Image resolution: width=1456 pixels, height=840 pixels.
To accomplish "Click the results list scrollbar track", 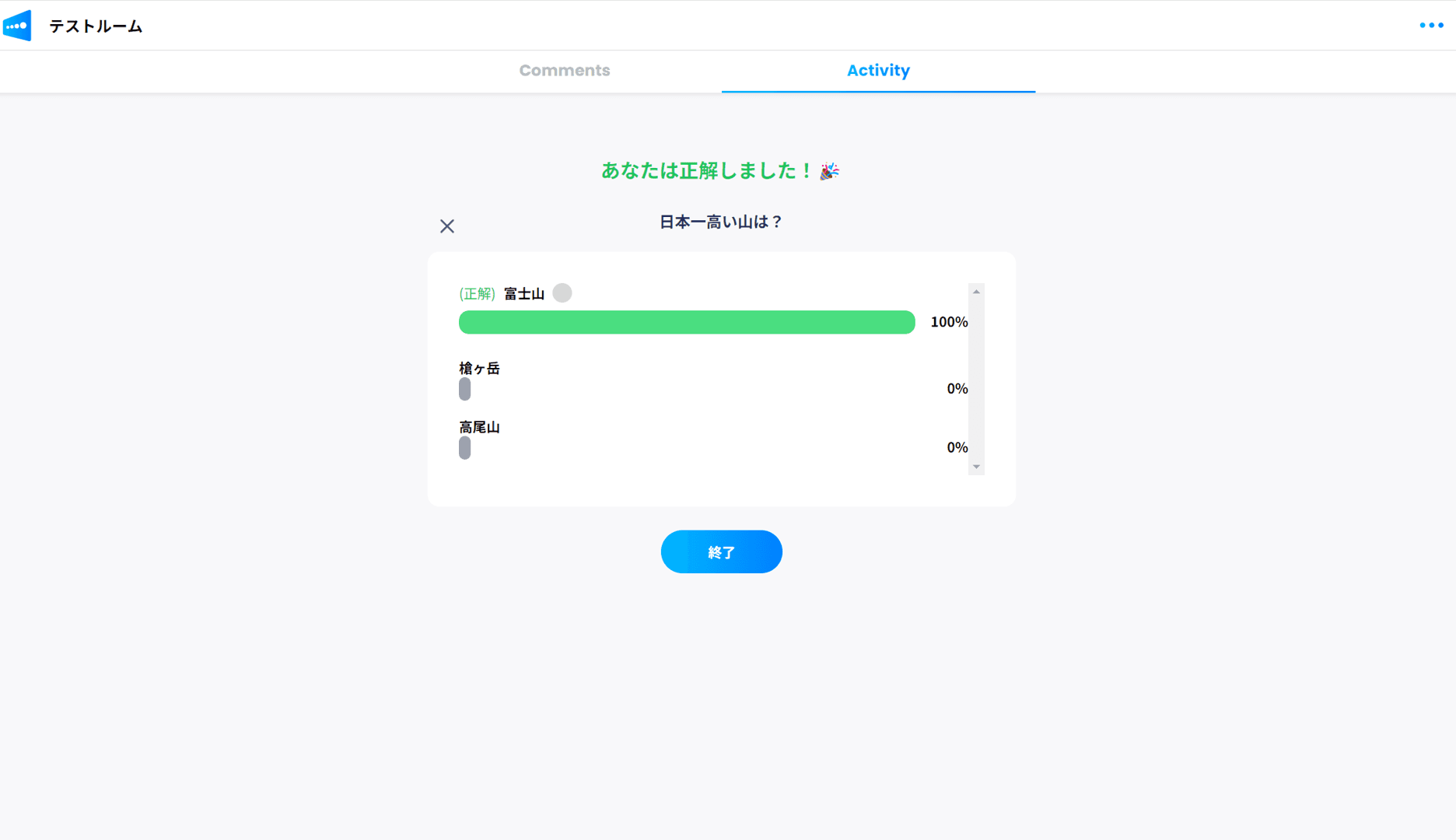I will click(976, 380).
